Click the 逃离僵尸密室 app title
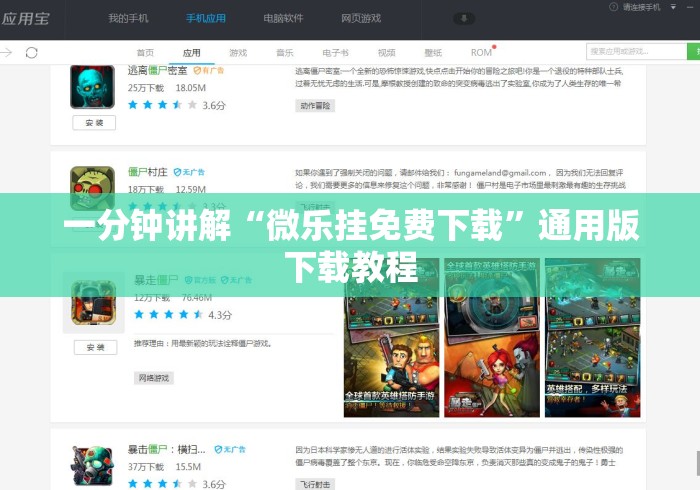 click(158, 70)
